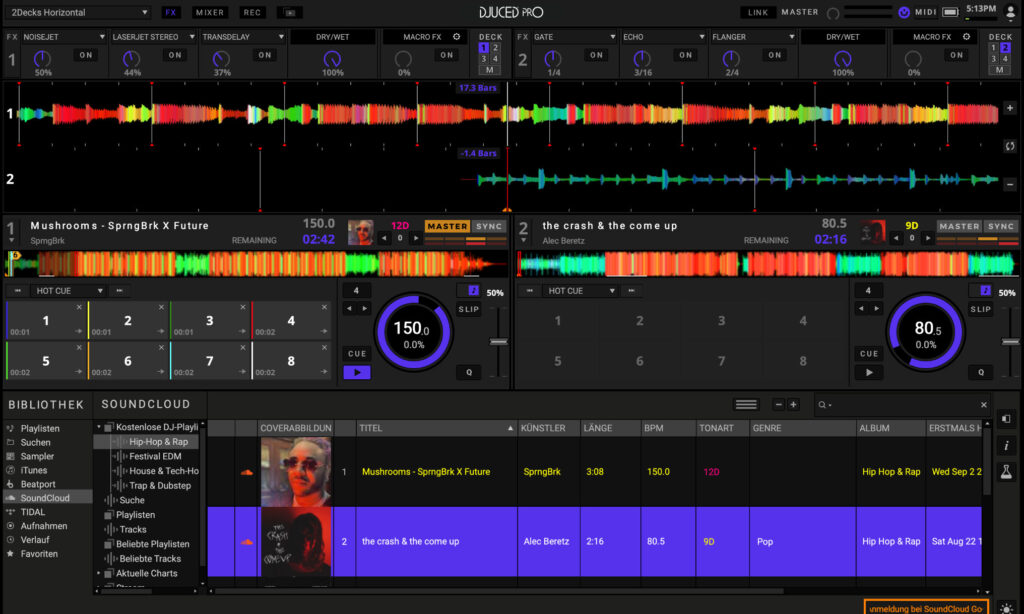Open the assistant flask icon

tap(1006, 472)
